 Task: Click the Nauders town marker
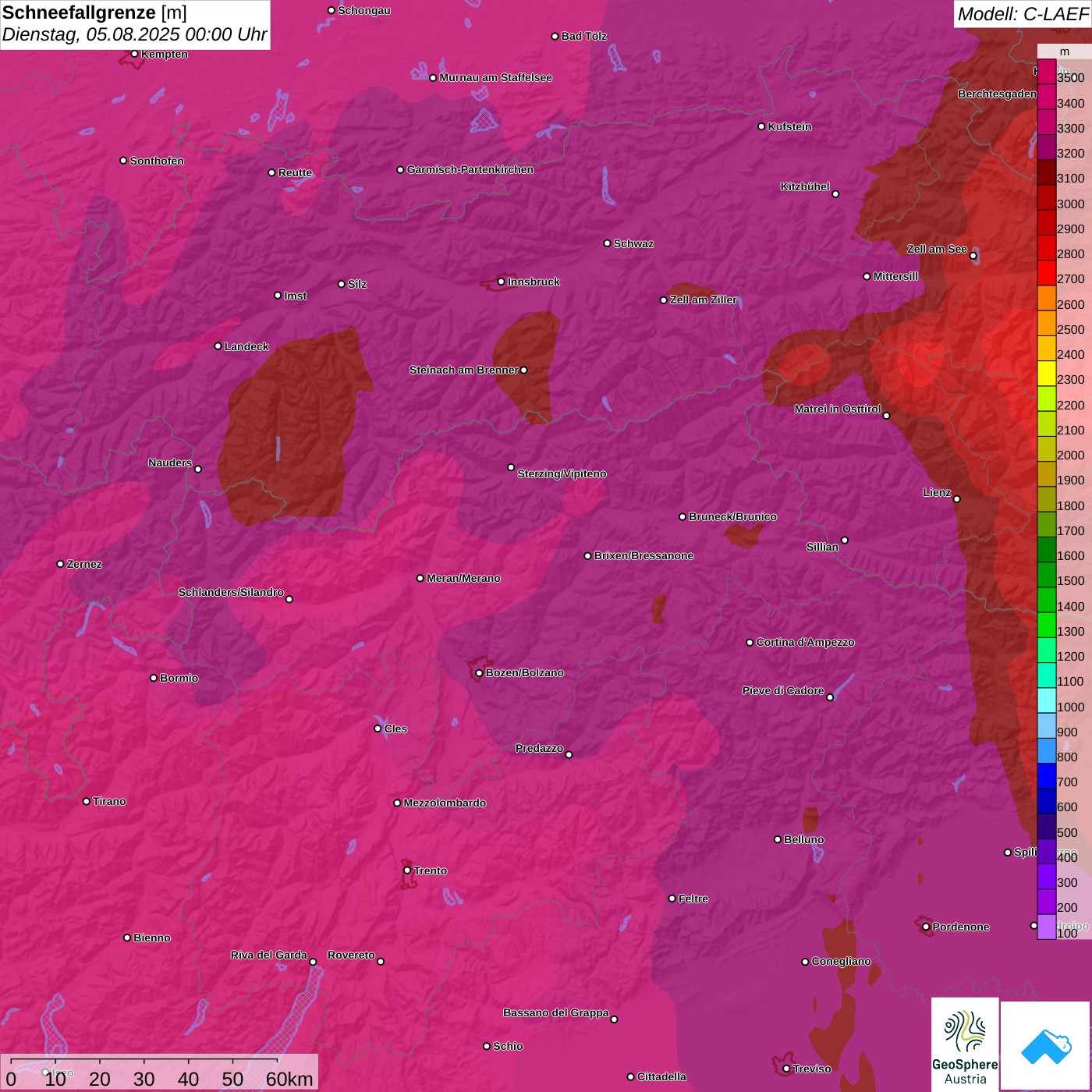tap(198, 469)
